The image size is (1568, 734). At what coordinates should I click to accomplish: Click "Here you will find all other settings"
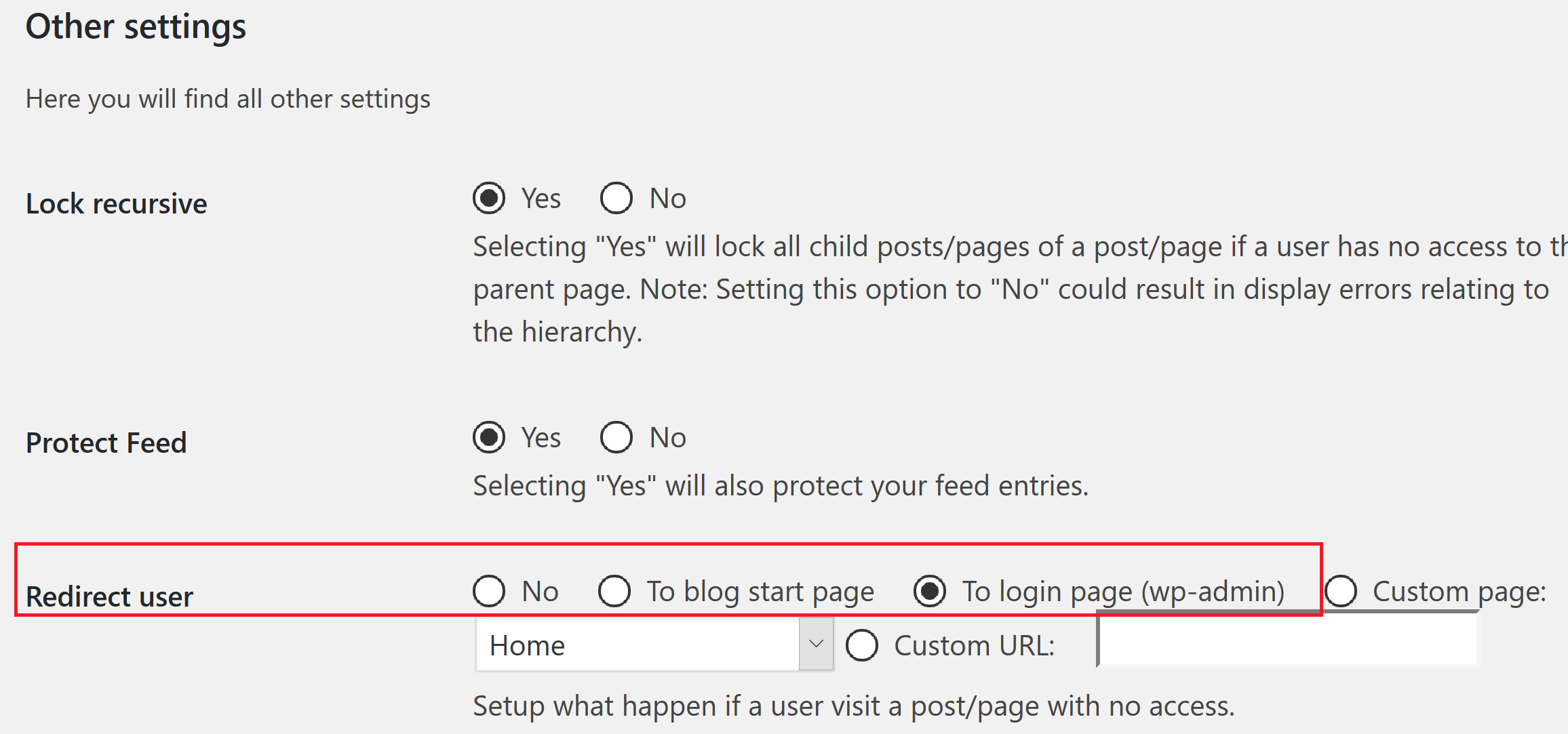coord(228,98)
